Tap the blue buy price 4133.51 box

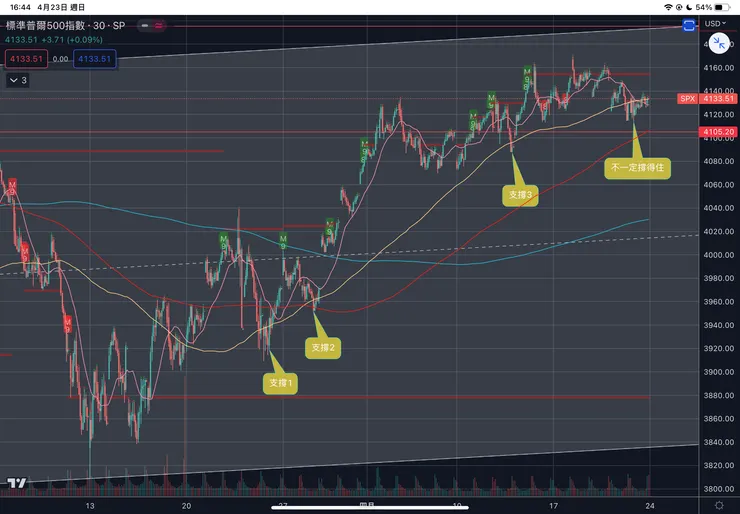coord(94,59)
